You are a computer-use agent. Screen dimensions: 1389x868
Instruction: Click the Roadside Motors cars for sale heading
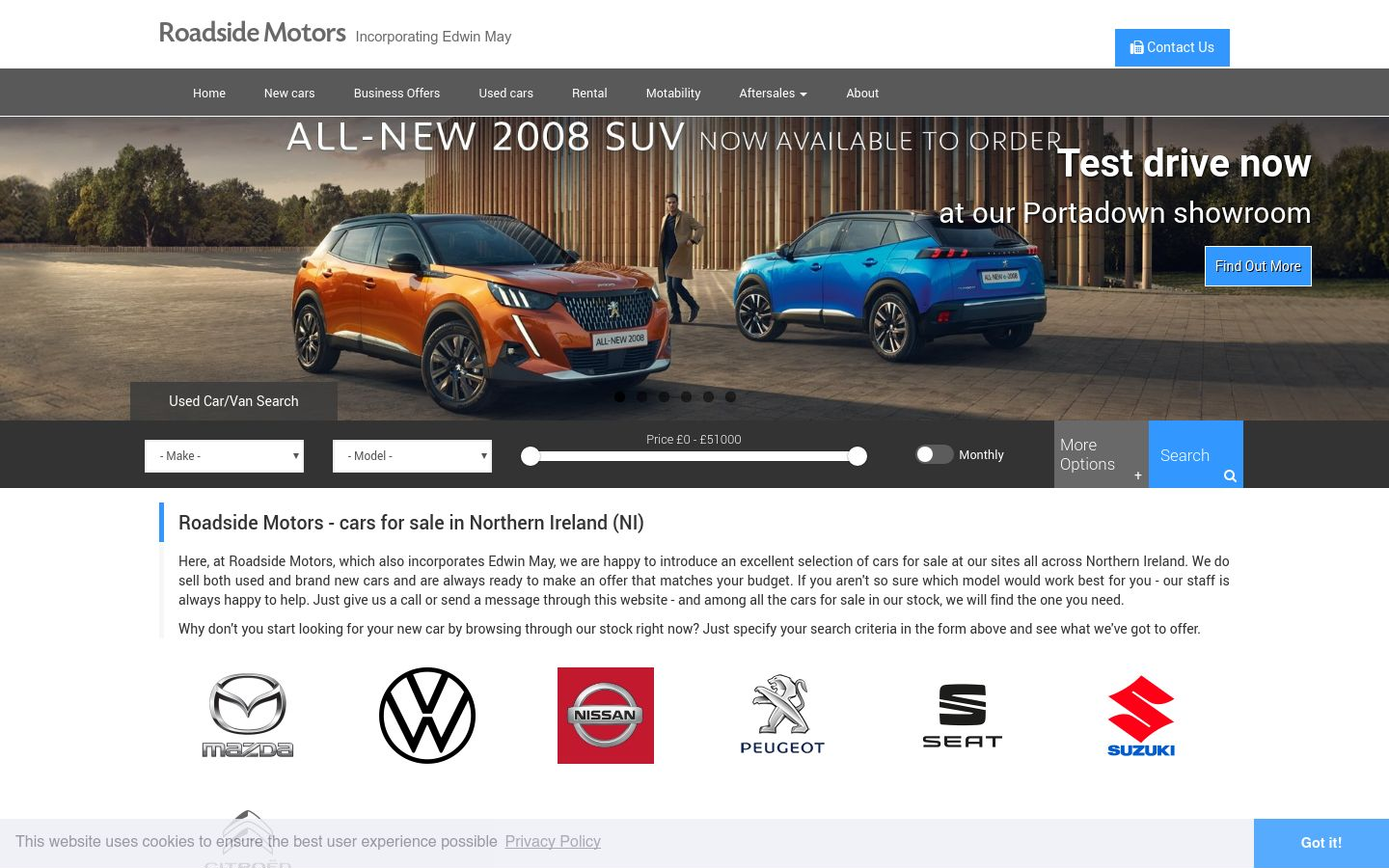pyautogui.click(x=411, y=523)
